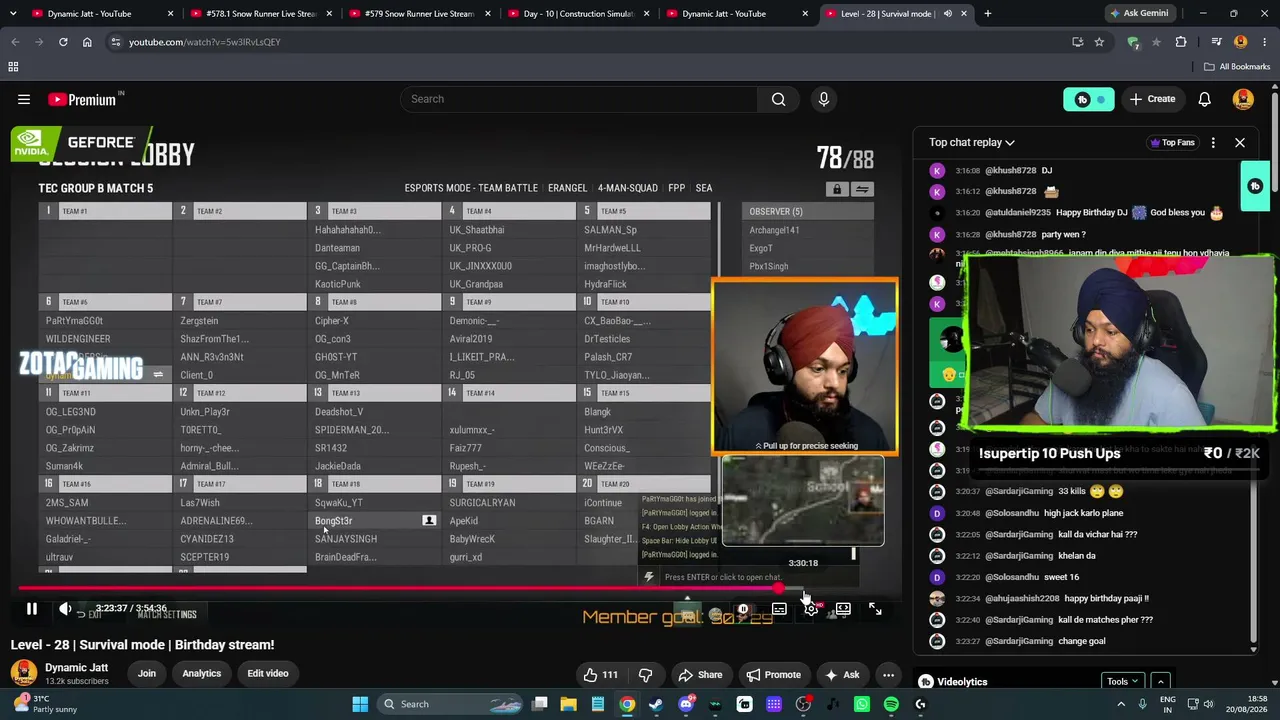Viewport: 1280px width, 720px height.
Task: Seek using the video progress bar
Action: (411, 589)
